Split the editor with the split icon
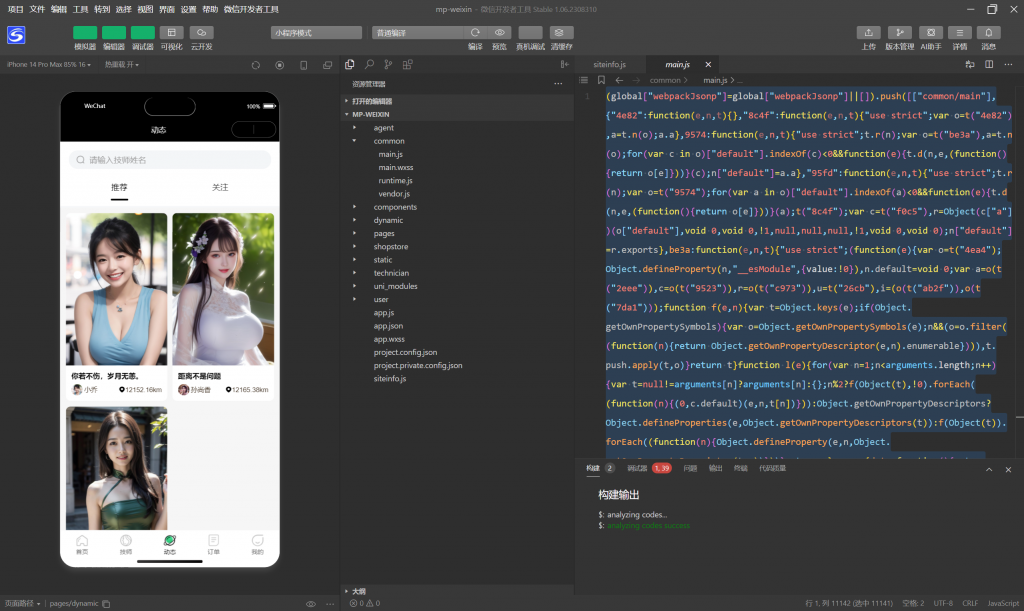Image resolution: width=1024 pixels, height=611 pixels. tap(988, 65)
